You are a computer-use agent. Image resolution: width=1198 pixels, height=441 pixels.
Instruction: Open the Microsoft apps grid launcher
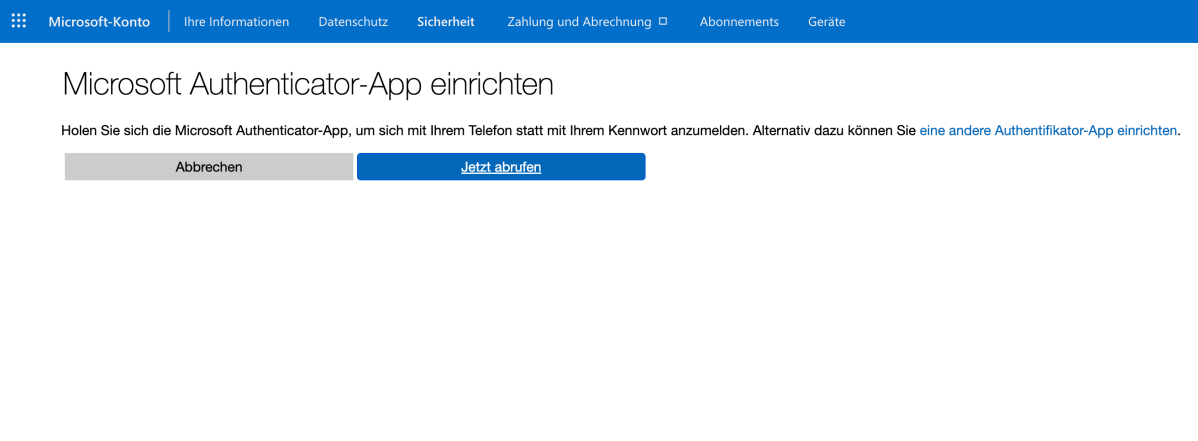coord(19,21)
